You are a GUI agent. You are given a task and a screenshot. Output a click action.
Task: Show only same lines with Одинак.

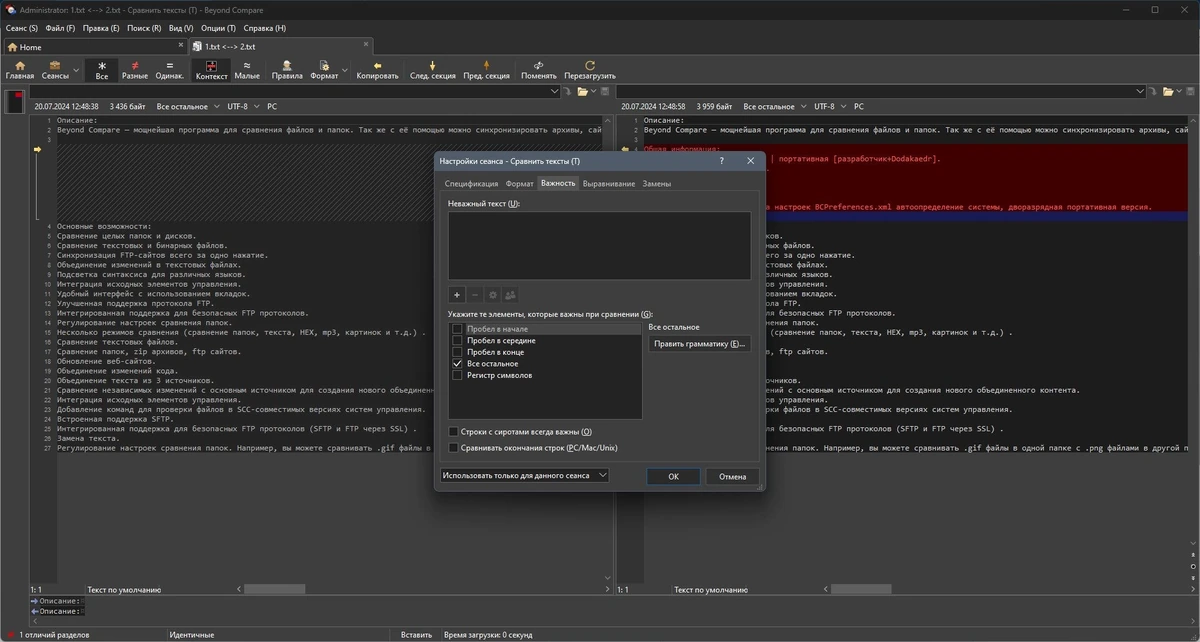click(x=170, y=70)
